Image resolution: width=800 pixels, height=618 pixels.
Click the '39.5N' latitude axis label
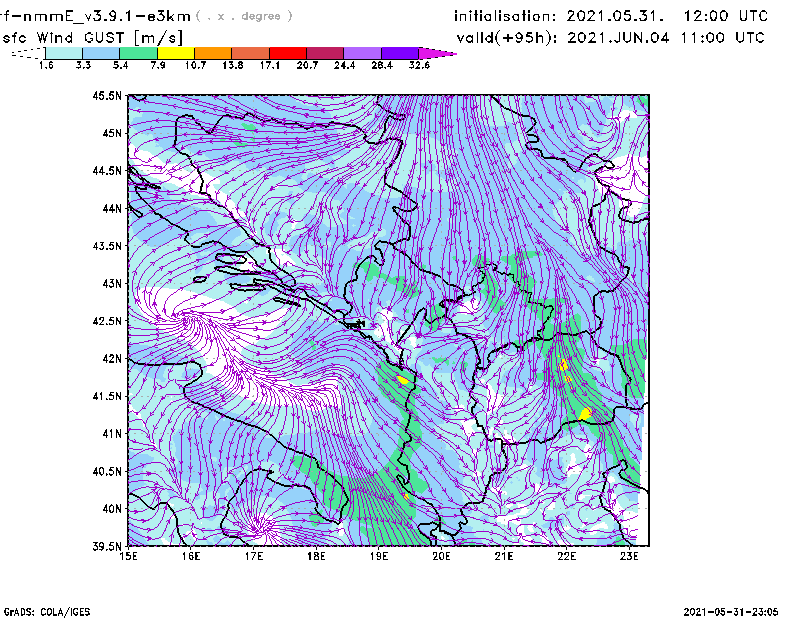tap(107, 546)
